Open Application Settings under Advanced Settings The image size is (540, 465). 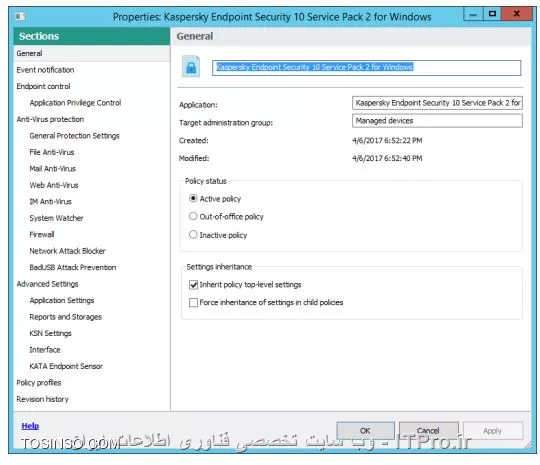[x=62, y=300]
